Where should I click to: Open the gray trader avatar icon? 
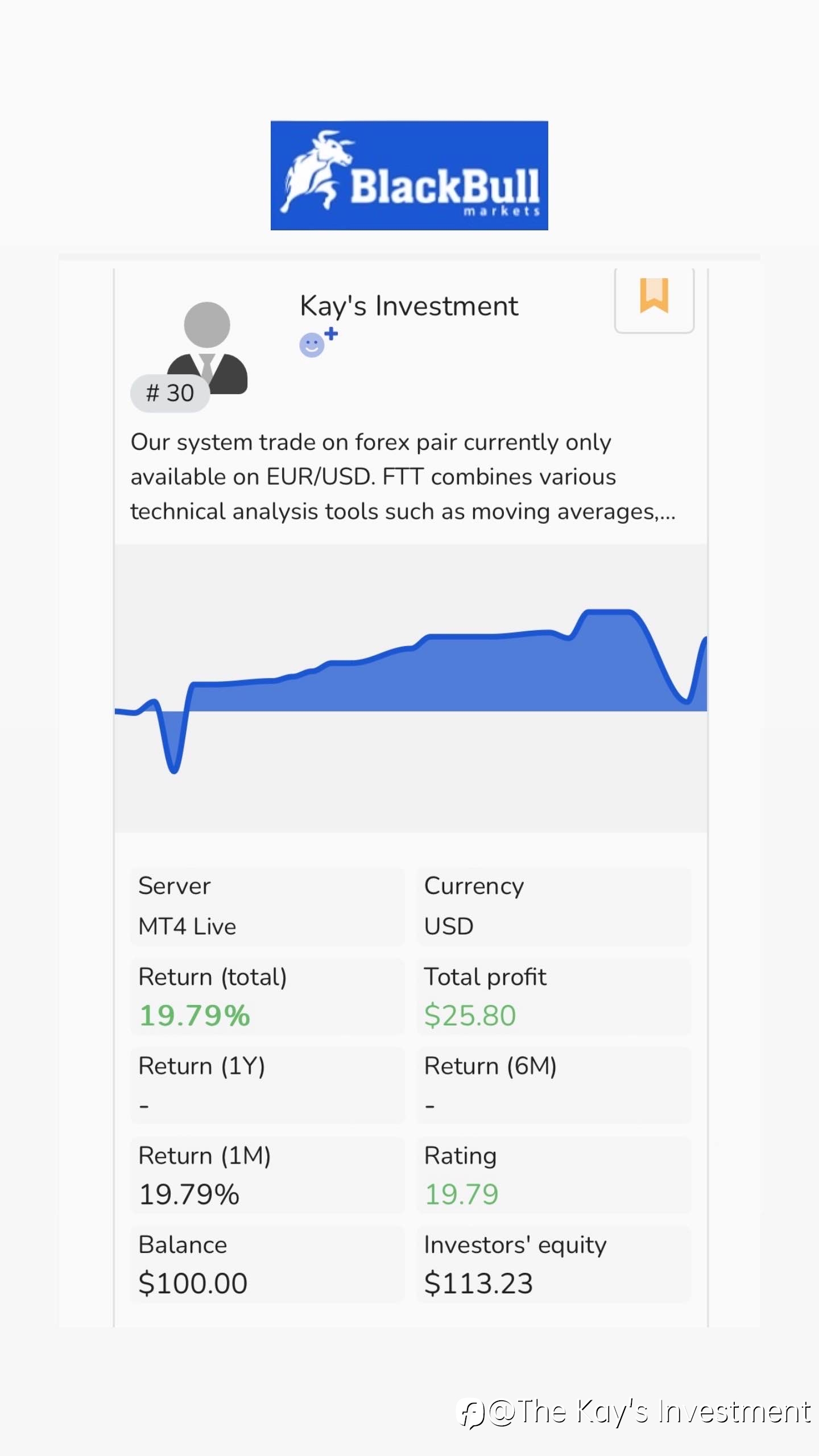(x=208, y=348)
